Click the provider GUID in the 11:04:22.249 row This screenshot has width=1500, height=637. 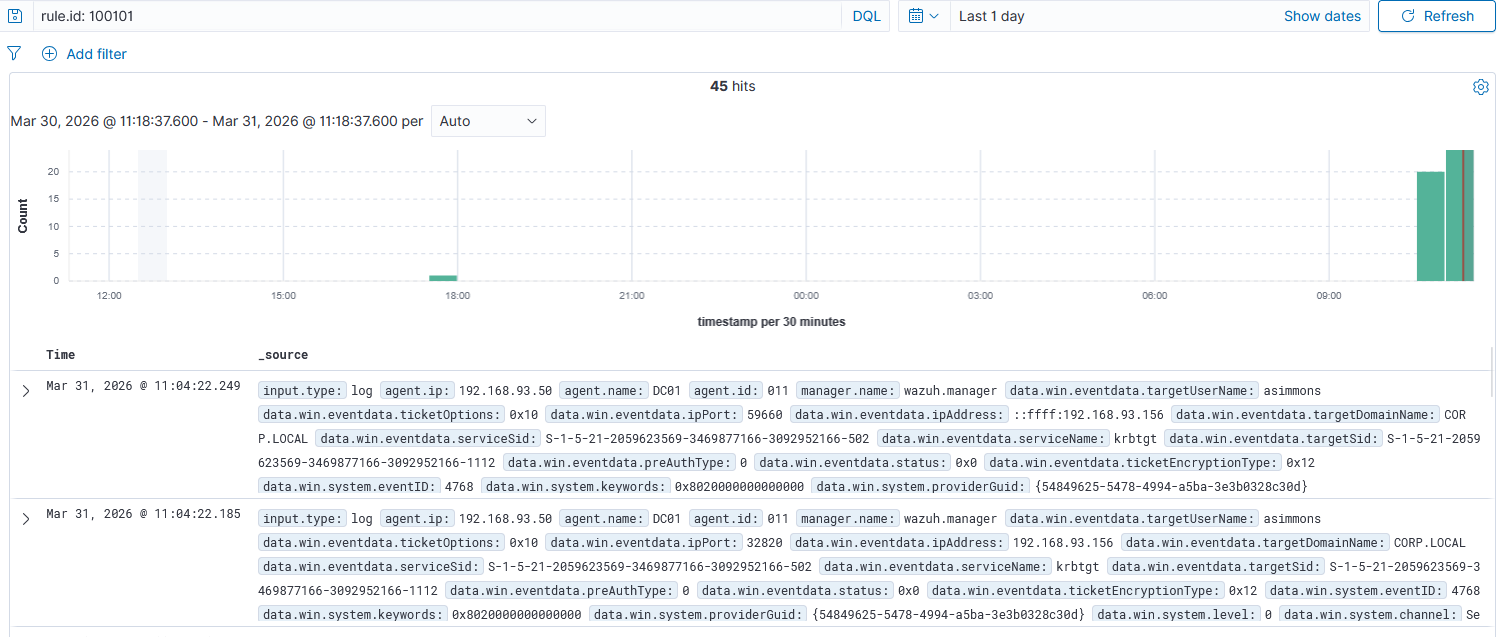1171,486
